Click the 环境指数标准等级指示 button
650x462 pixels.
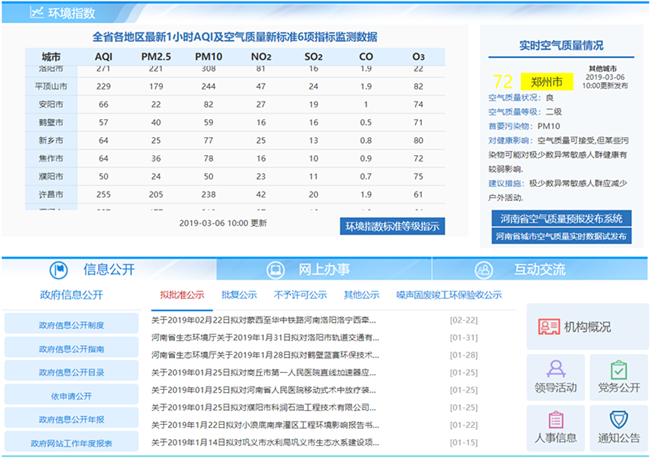click(392, 226)
